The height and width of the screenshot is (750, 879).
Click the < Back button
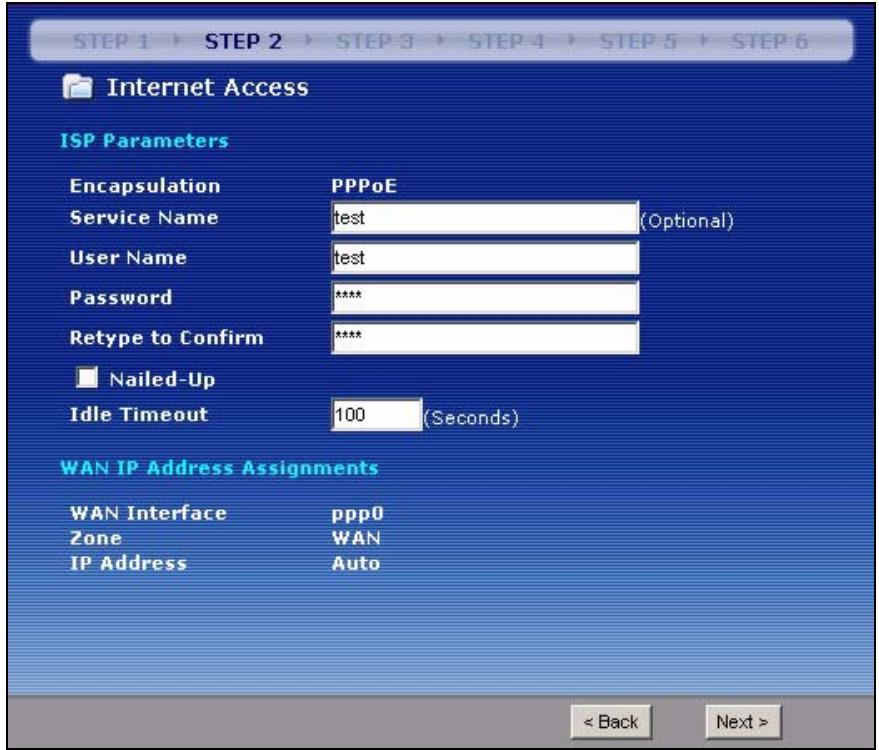(611, 722)
